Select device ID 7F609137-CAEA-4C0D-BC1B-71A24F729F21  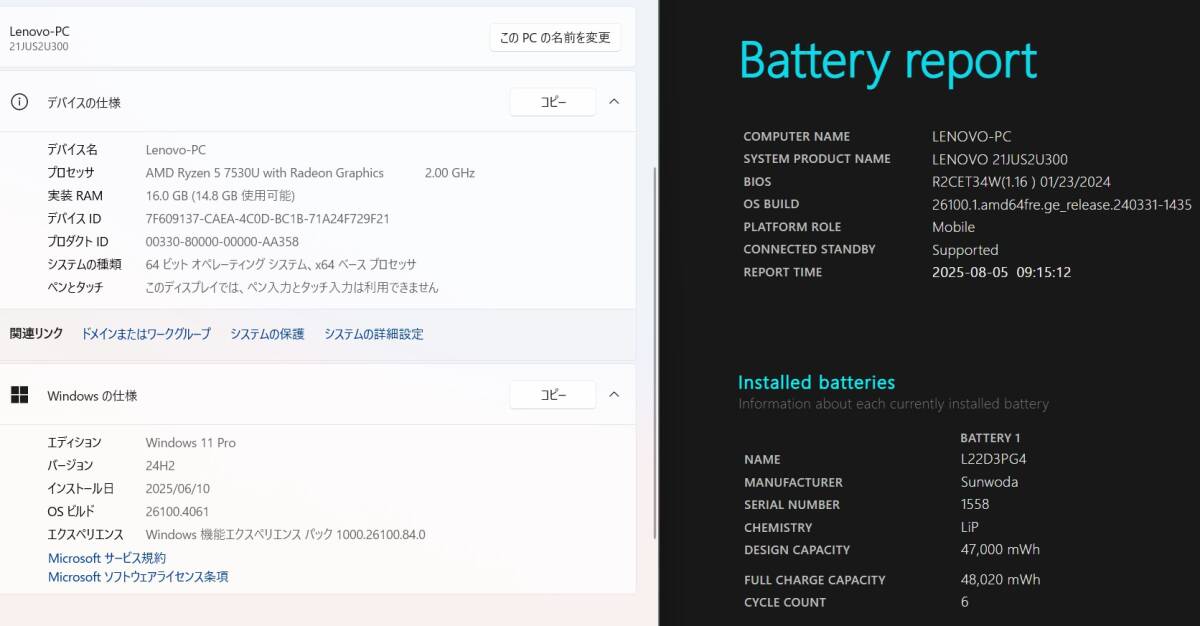tap(268, 219)
